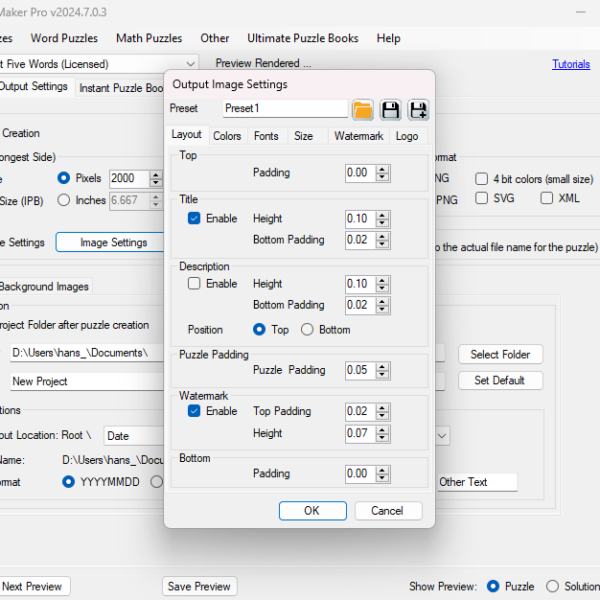600x600 pixels.
Task: Click OK to confirm image settings
Action: coord(311,511)
